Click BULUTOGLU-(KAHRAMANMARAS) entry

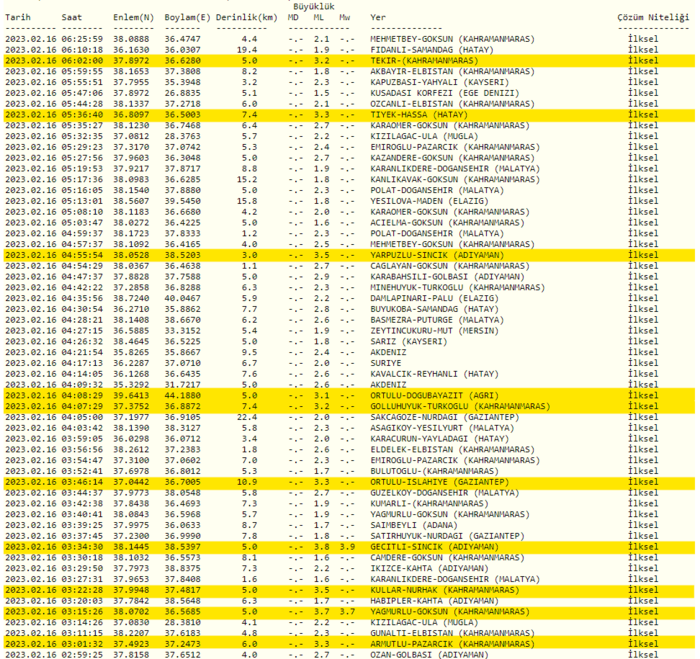click(434, 471)
